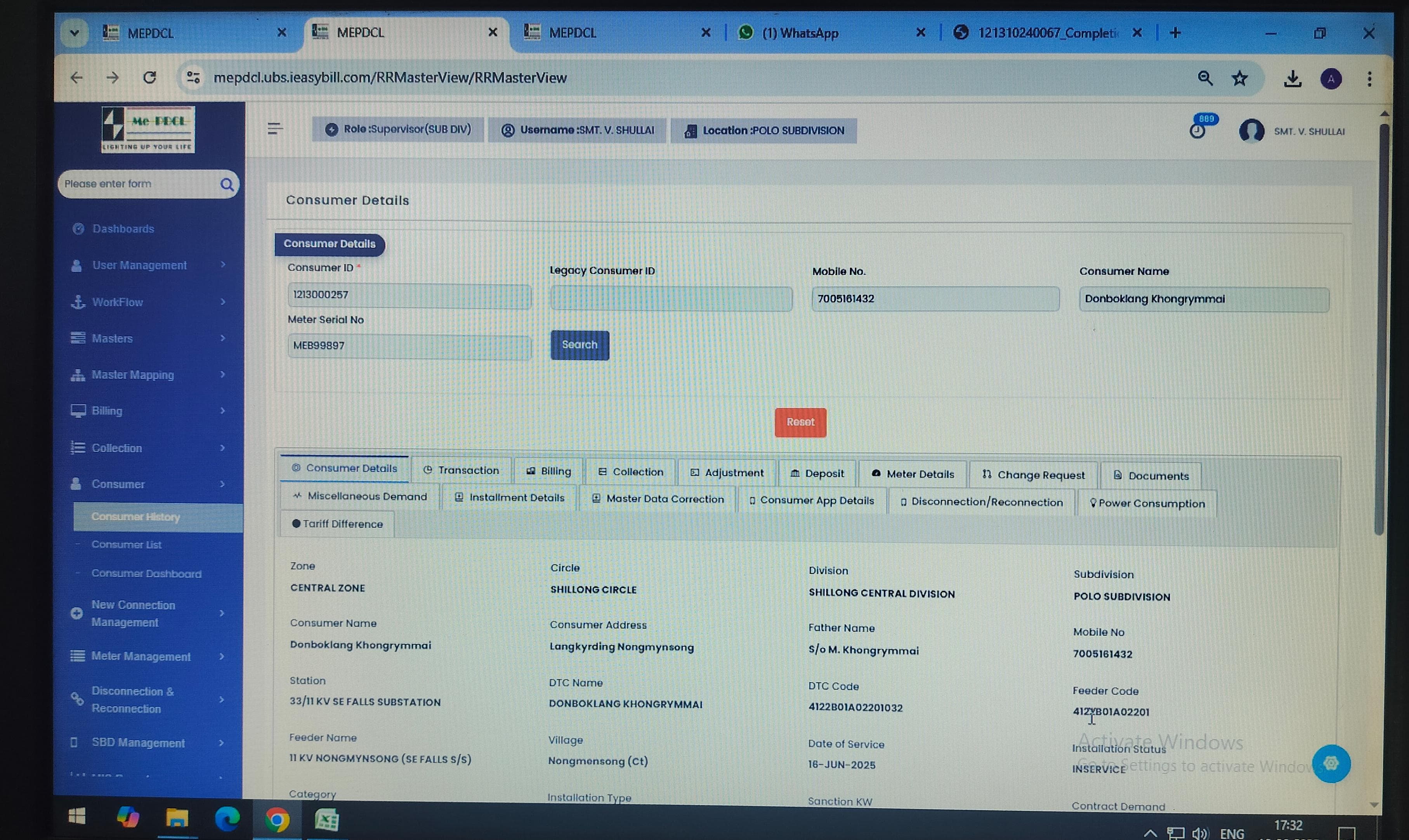Viewport: 1409px width, 840px height.
Task: Switch to Adjustment tab
Action: click(x=727, y=473)
